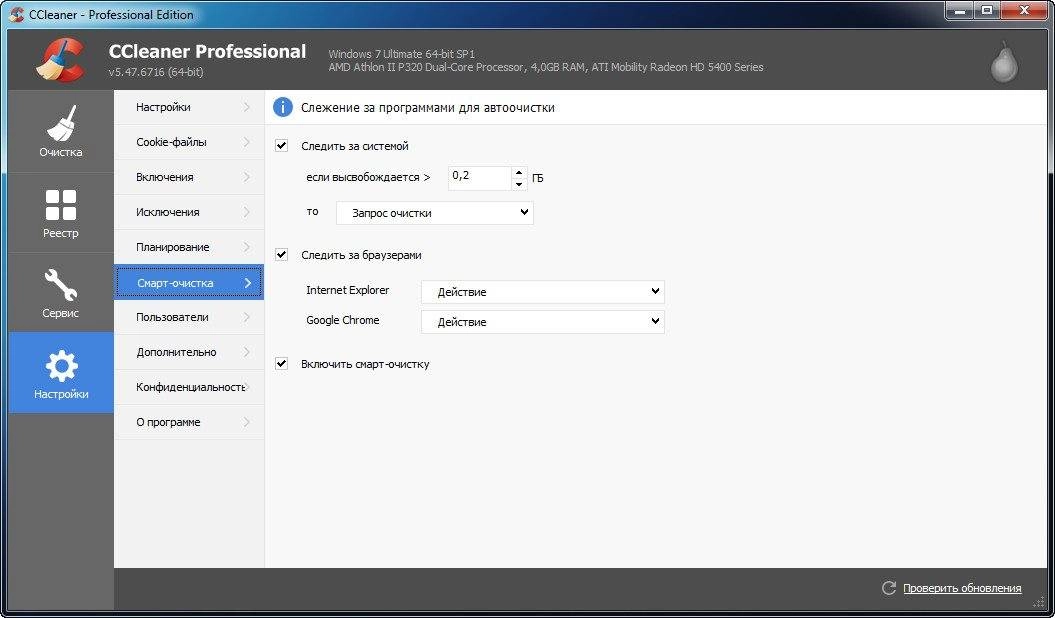Click the pear icon in header corner
The width and height of the screenshot is (1055, 618).
click(1004, 62)
